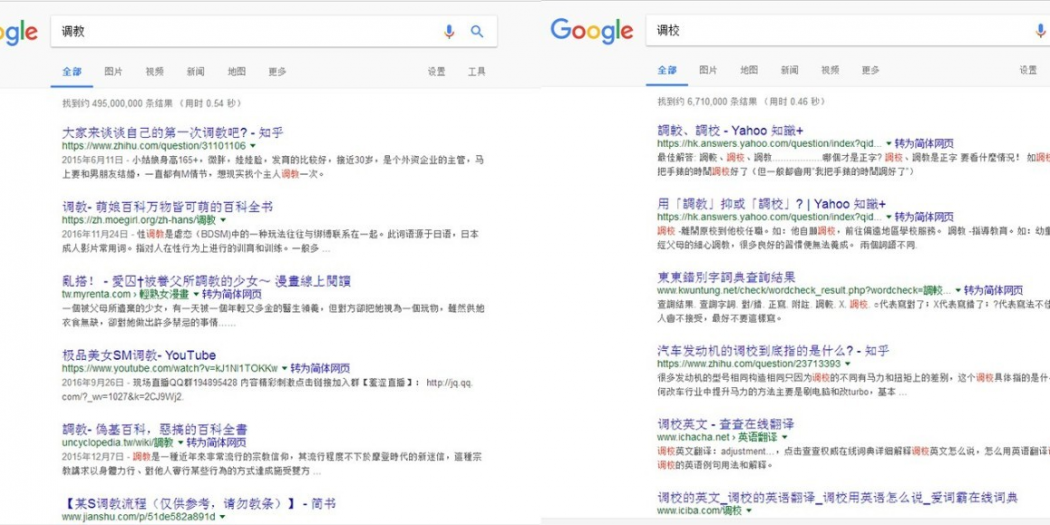This screenshot has height=525, width=1050.
Task: Expand arrow beside tw.myrenta.com URL
Action: [196, 295]
